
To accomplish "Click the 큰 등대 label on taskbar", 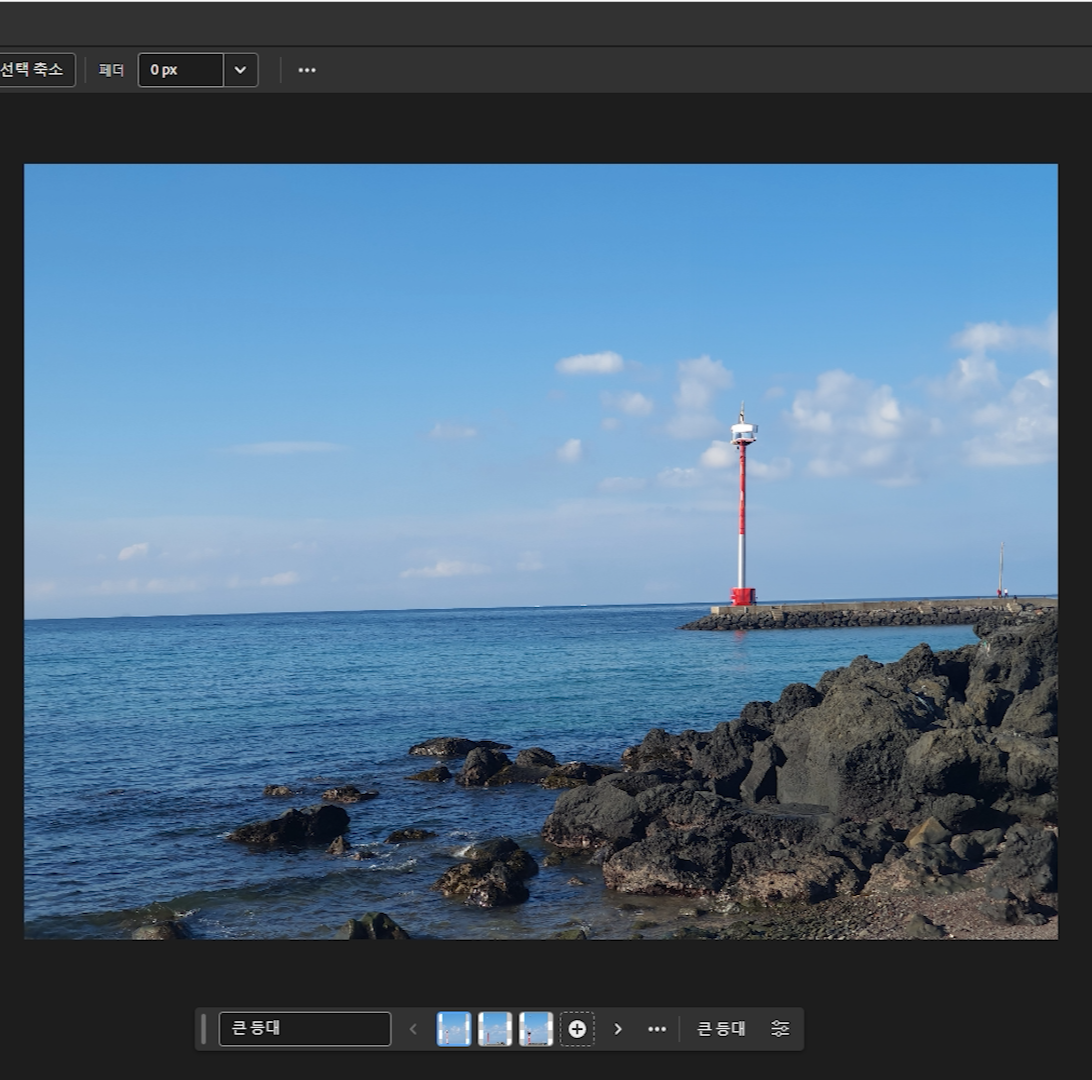I will click(721, 1028).
